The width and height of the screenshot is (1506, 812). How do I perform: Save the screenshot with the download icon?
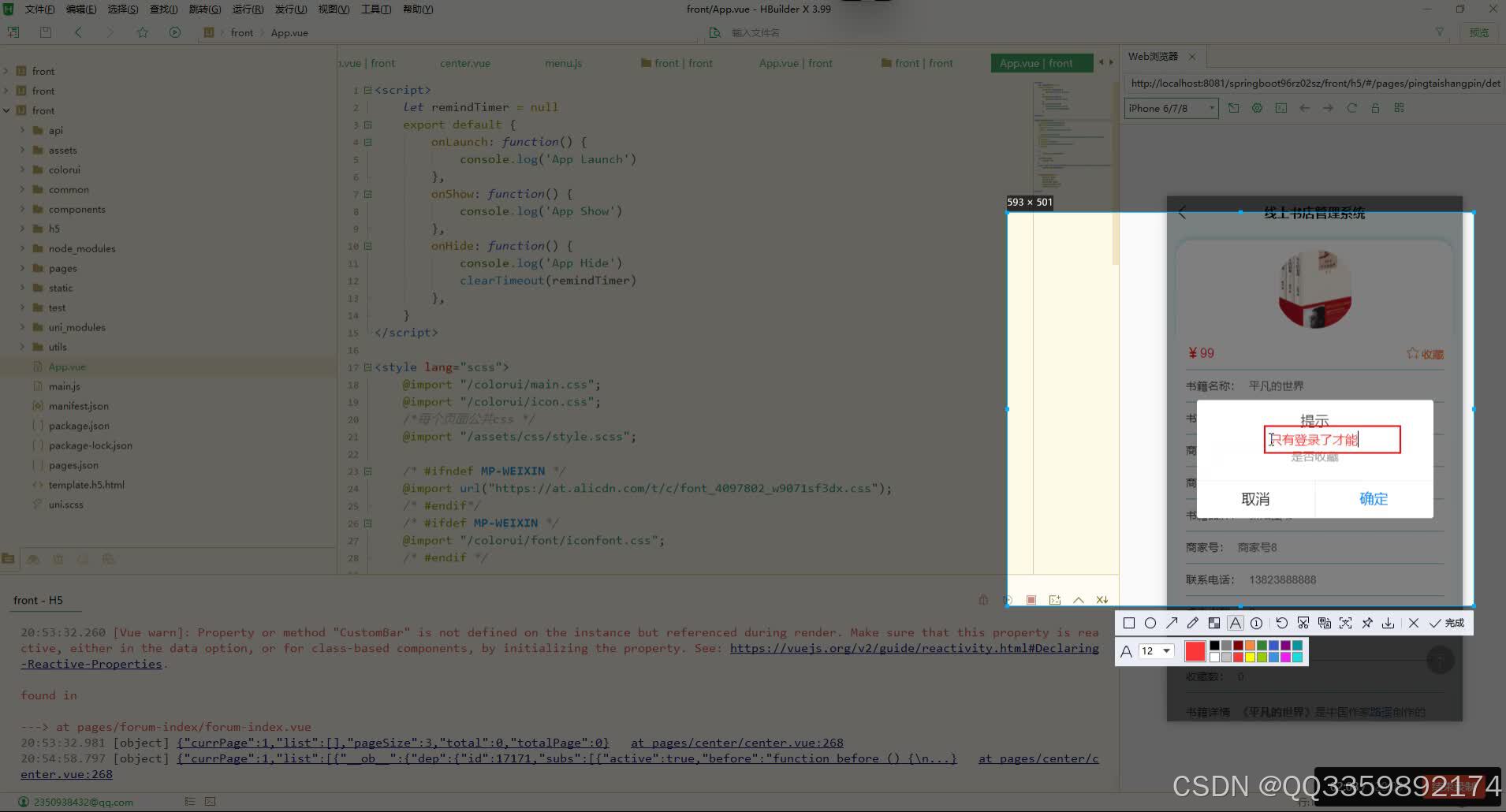(x=1389, y=623)
